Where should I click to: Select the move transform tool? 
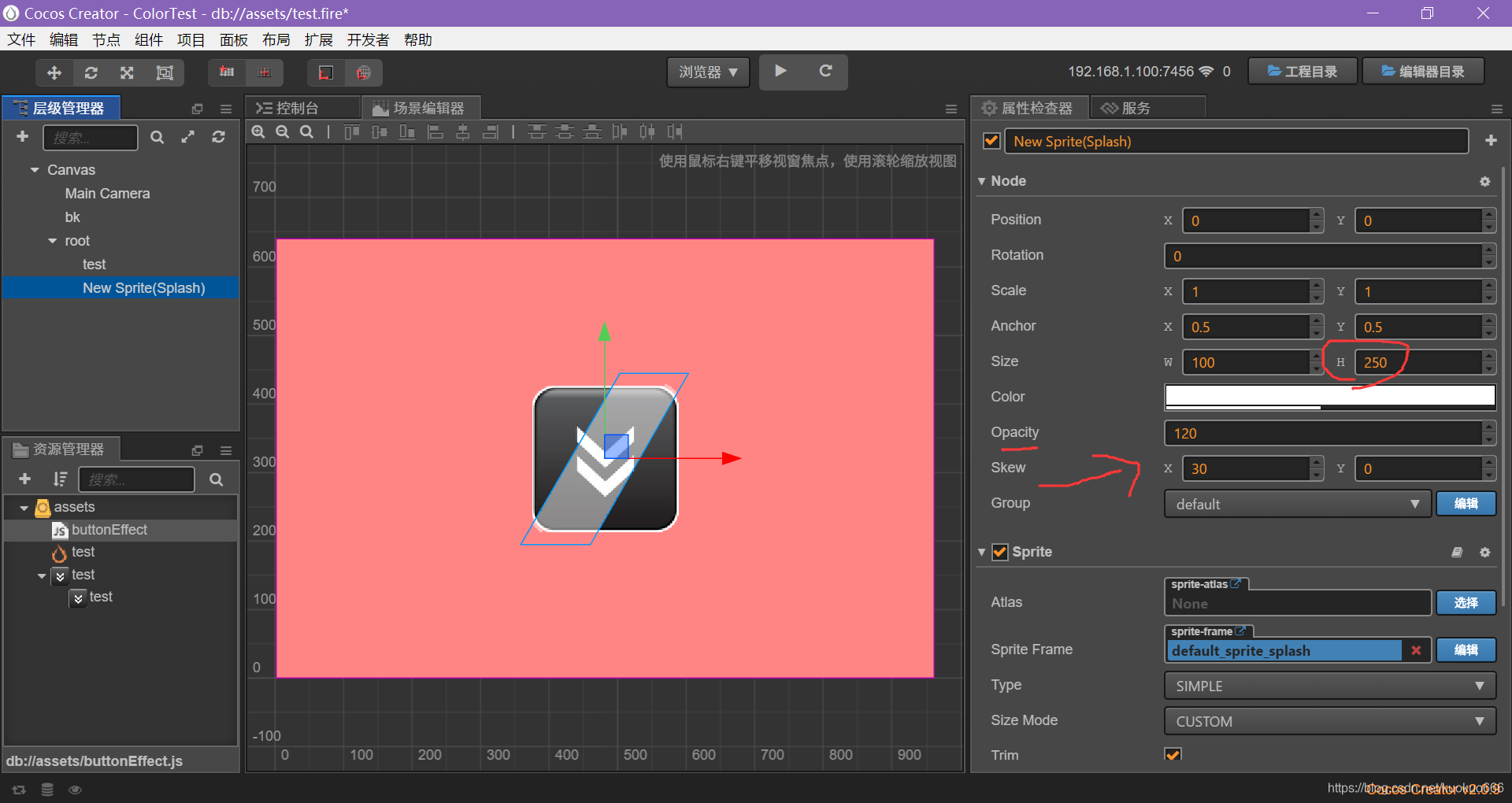[54, 72]
